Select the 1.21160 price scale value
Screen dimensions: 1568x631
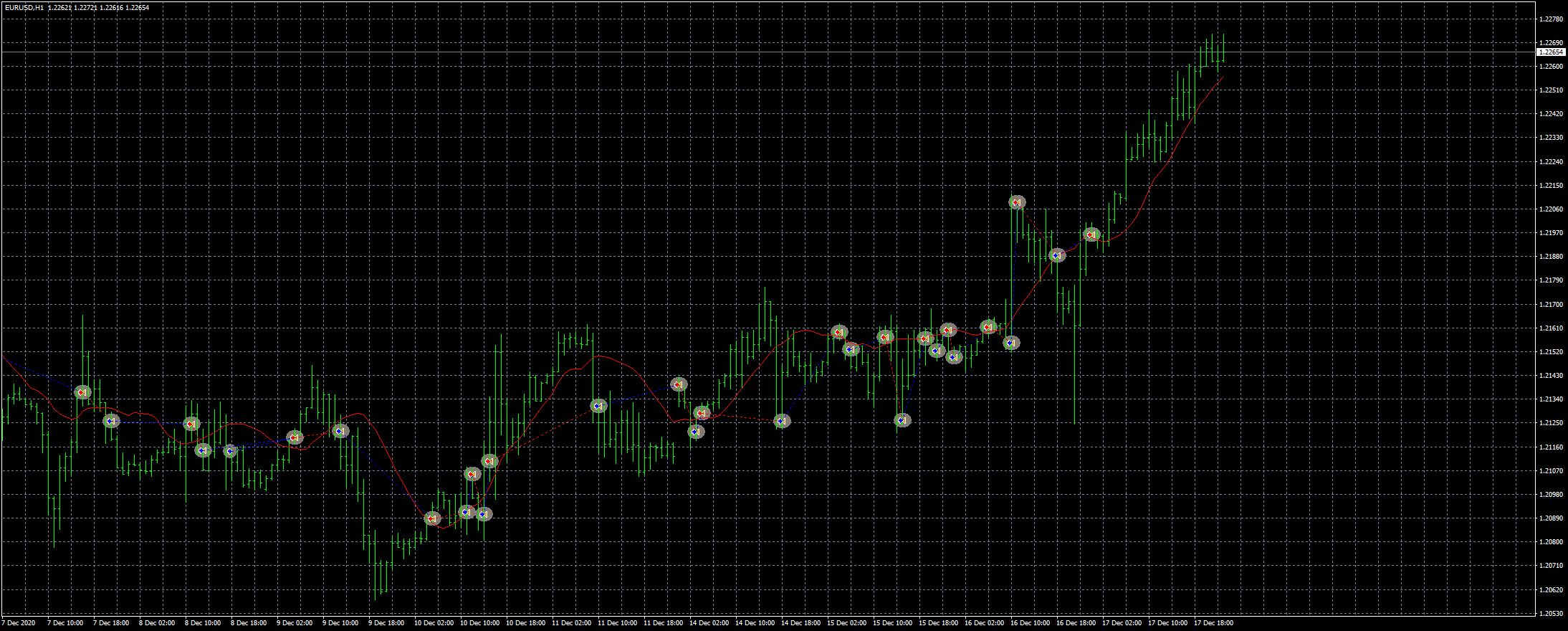pos(1551,447)
